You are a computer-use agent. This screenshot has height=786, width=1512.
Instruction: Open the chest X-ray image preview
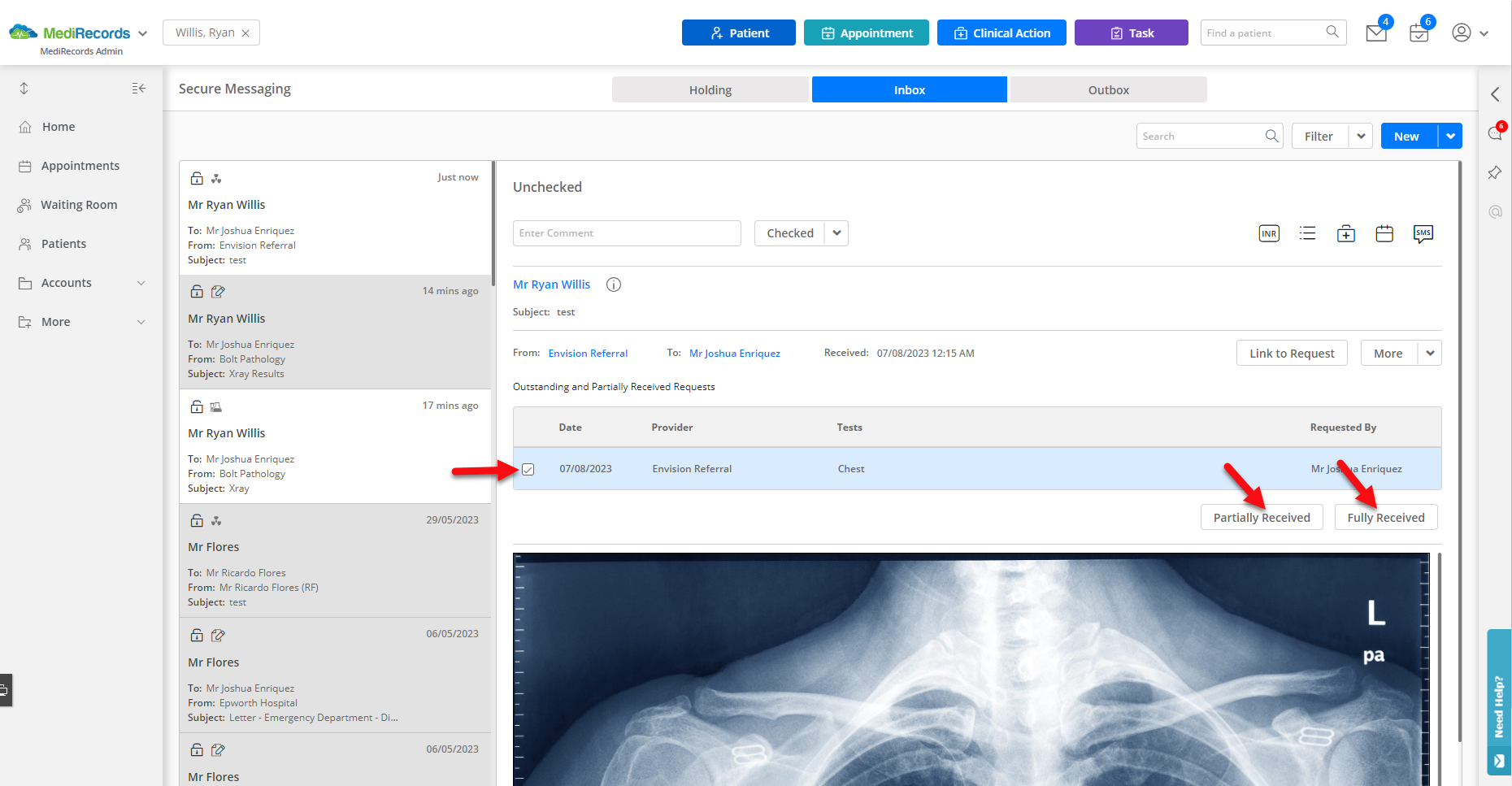point(971,669)
